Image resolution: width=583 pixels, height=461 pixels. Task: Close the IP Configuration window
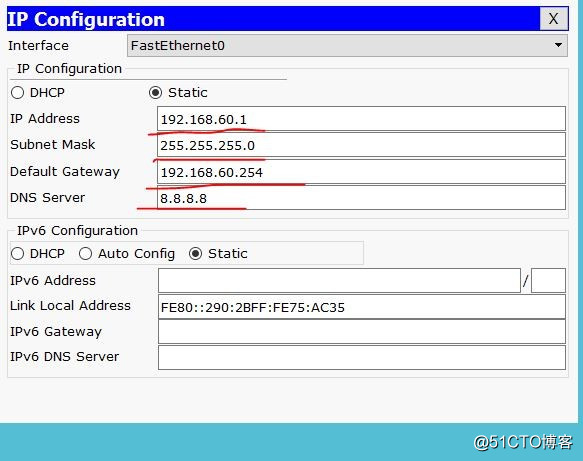tap(554, 19)
